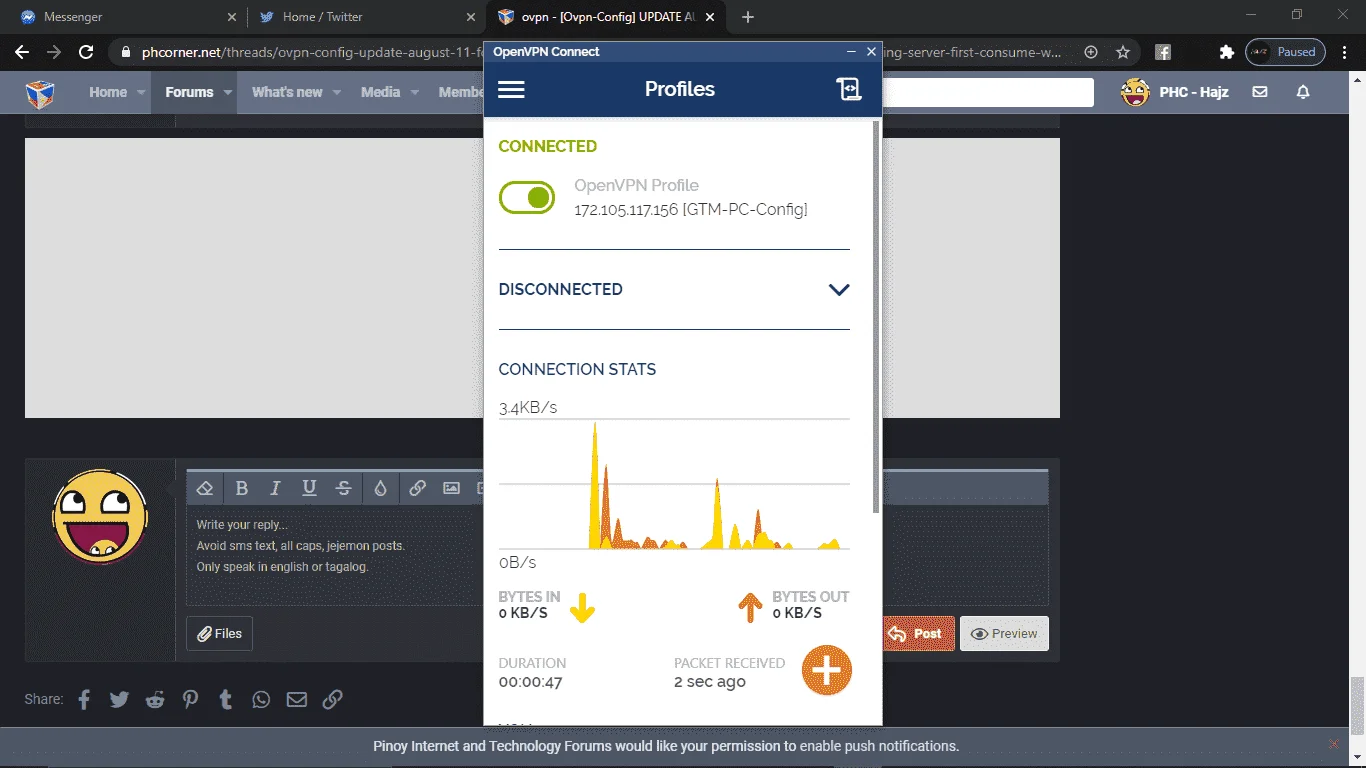Toggle bold formatting in the reply editor
This screenshot has height=768, width=1366.
coord(241,488)
